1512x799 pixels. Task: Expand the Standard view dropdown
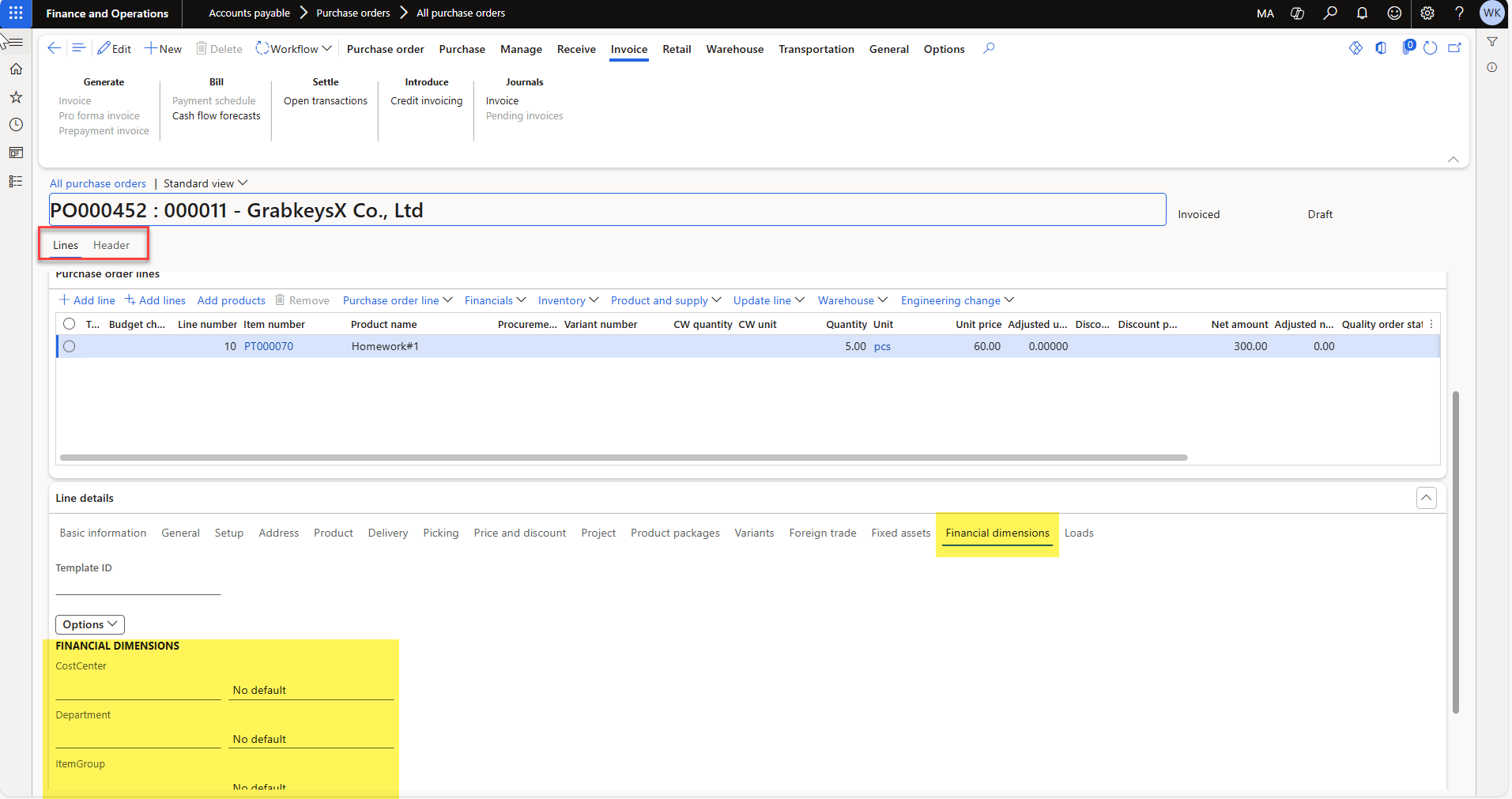205,183
